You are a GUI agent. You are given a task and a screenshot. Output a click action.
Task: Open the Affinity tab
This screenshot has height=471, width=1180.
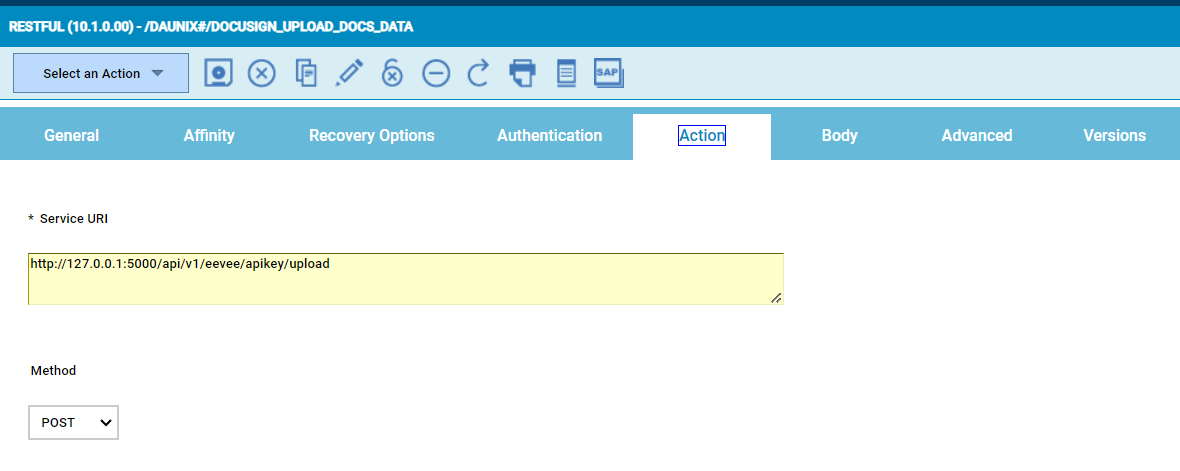pyautogui.click(x=209, y=135)
